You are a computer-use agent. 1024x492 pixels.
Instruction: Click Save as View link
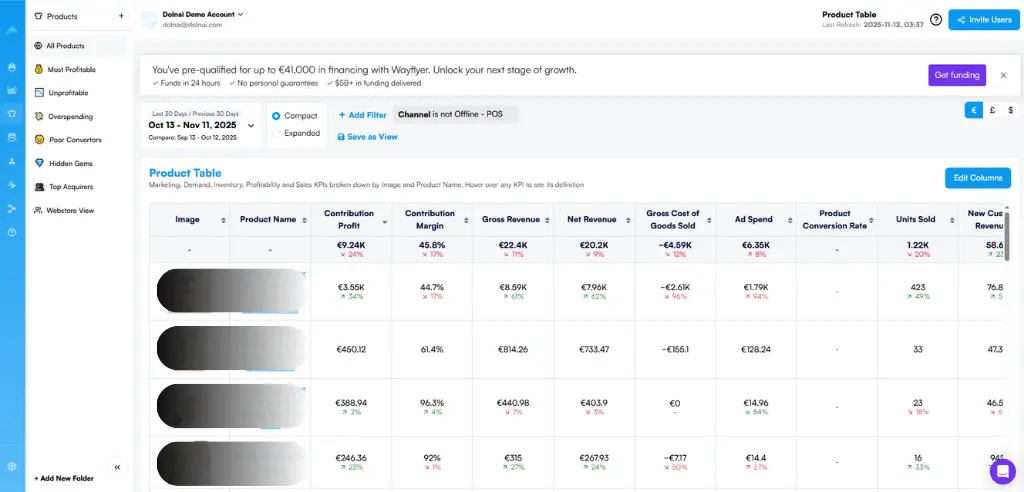(368, 137)
